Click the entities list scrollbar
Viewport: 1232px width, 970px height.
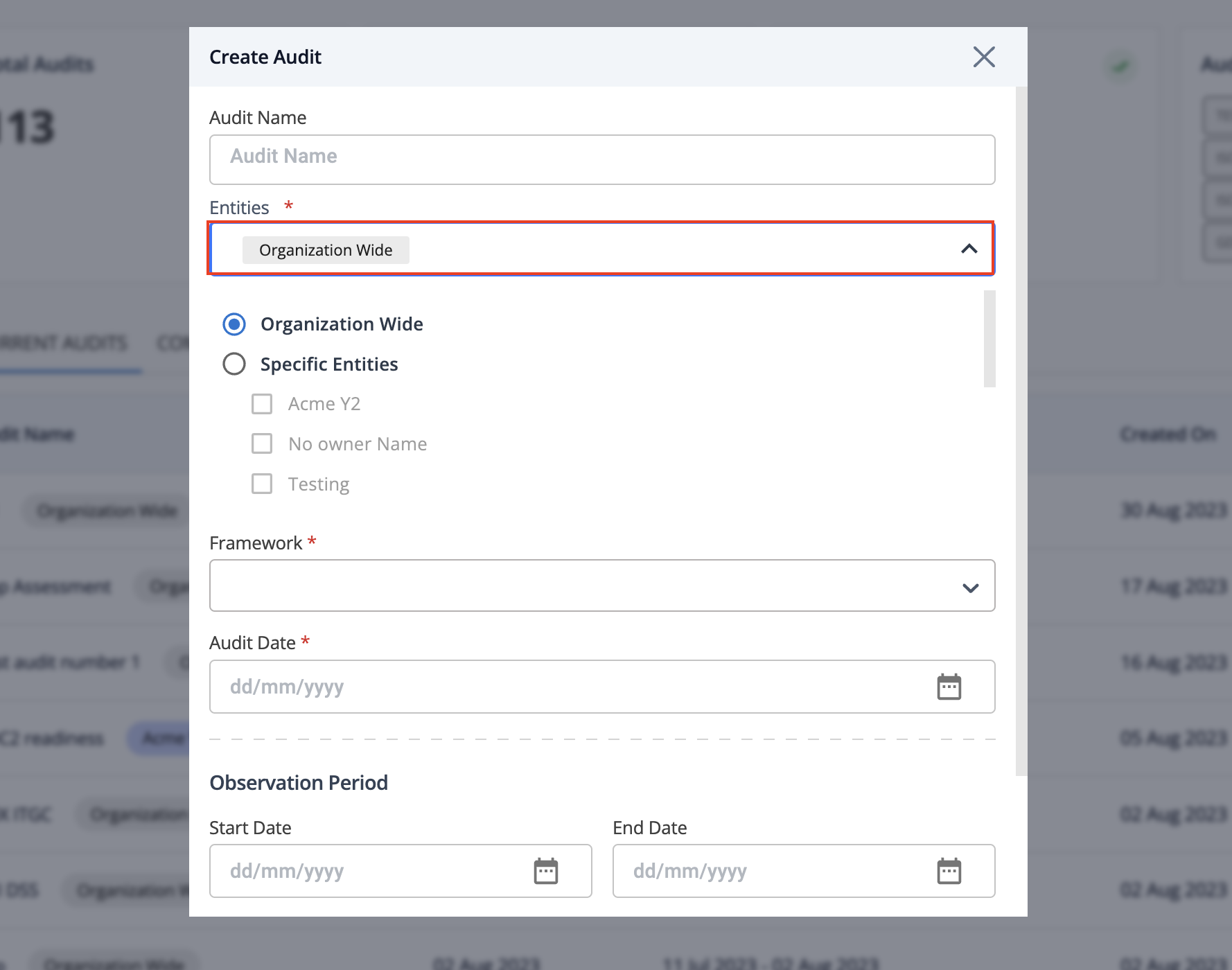pyautogui.click(x=989, y=339)
